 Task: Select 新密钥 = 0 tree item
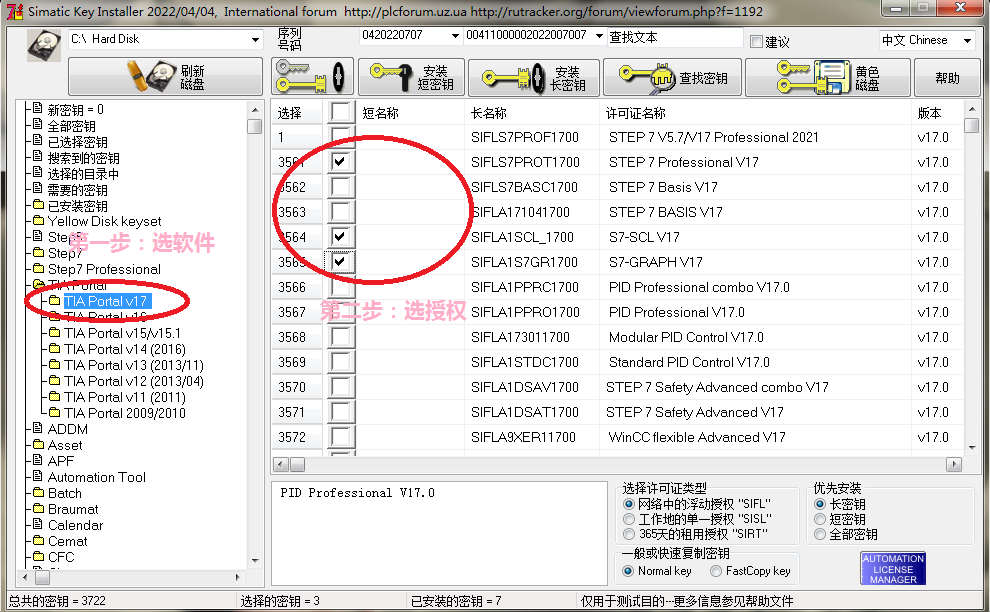pos(75,110)
